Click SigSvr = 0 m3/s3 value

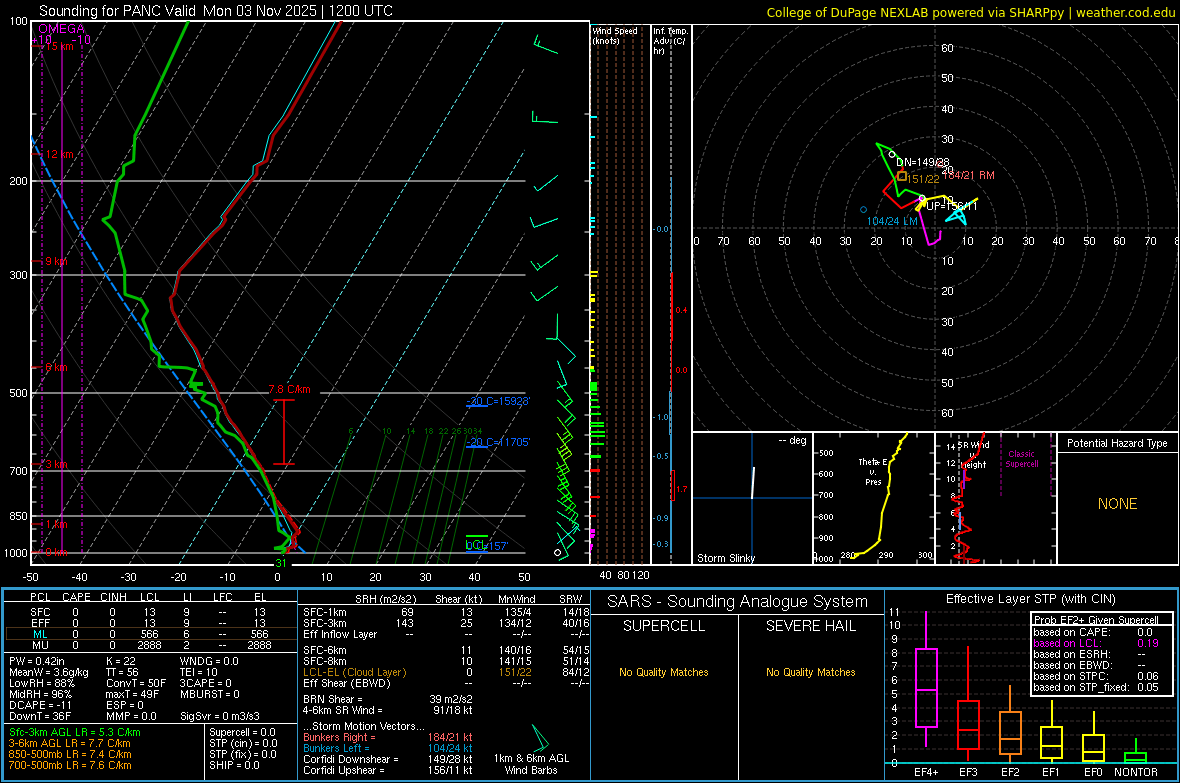tap(220, 716)
